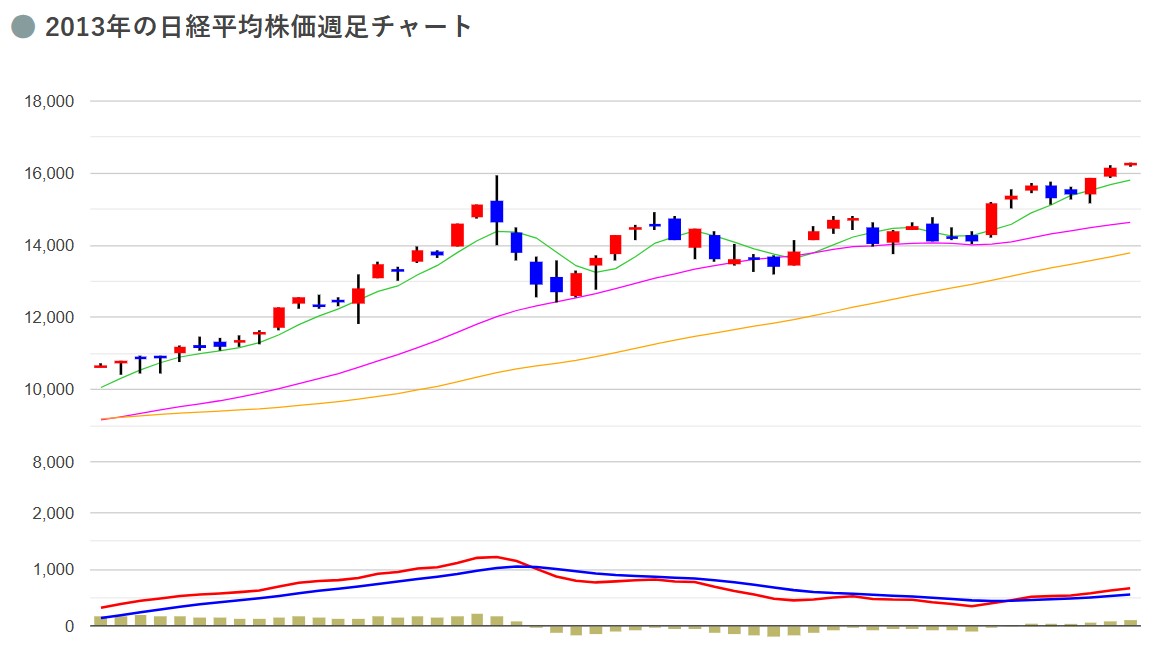Select the 1,000 indicator axis label
Image resolution: width=1165 pixels, height=651 pixels.
[53, 570]
